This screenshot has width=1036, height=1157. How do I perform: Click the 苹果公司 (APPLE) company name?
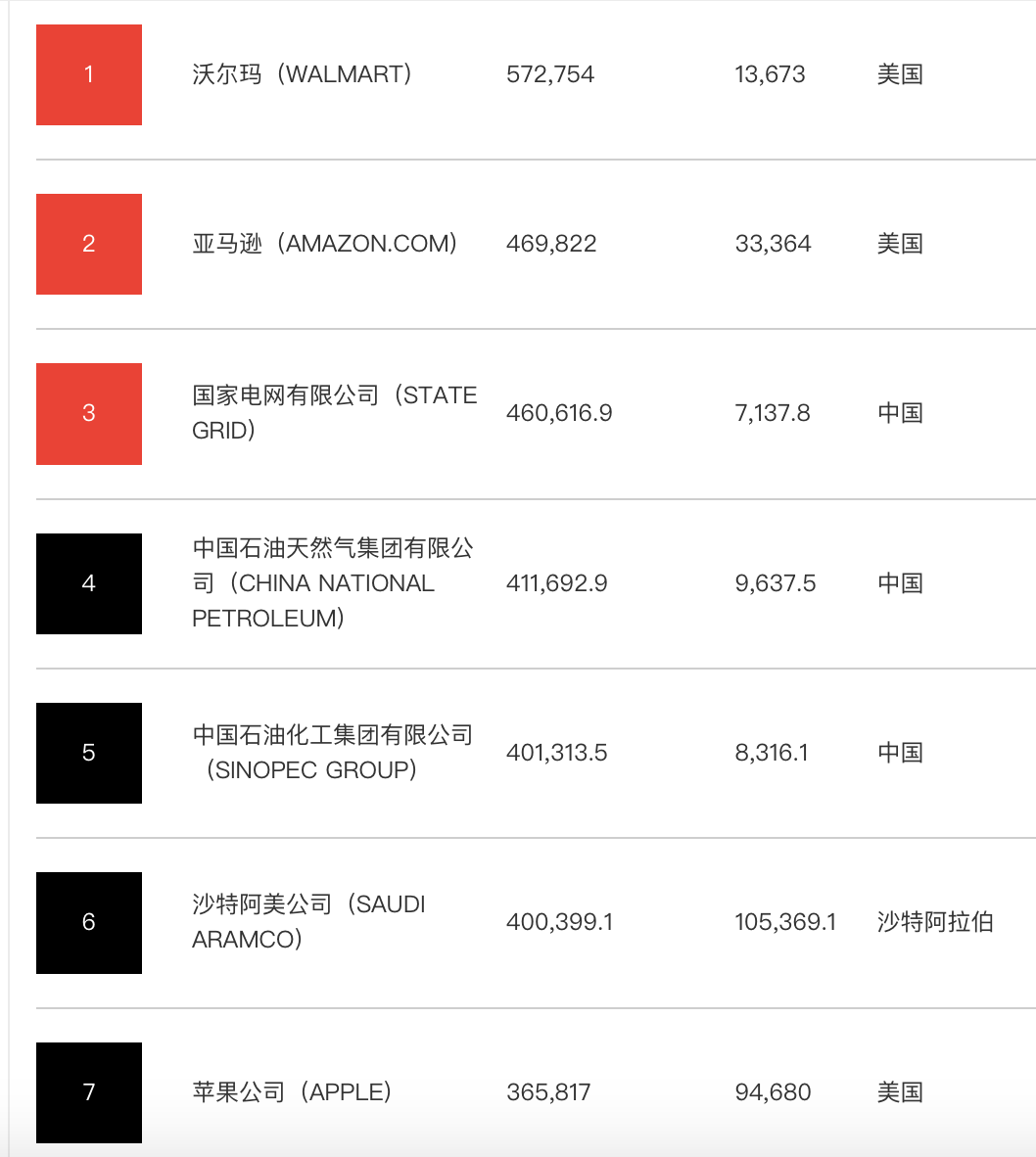[293, 1091]
